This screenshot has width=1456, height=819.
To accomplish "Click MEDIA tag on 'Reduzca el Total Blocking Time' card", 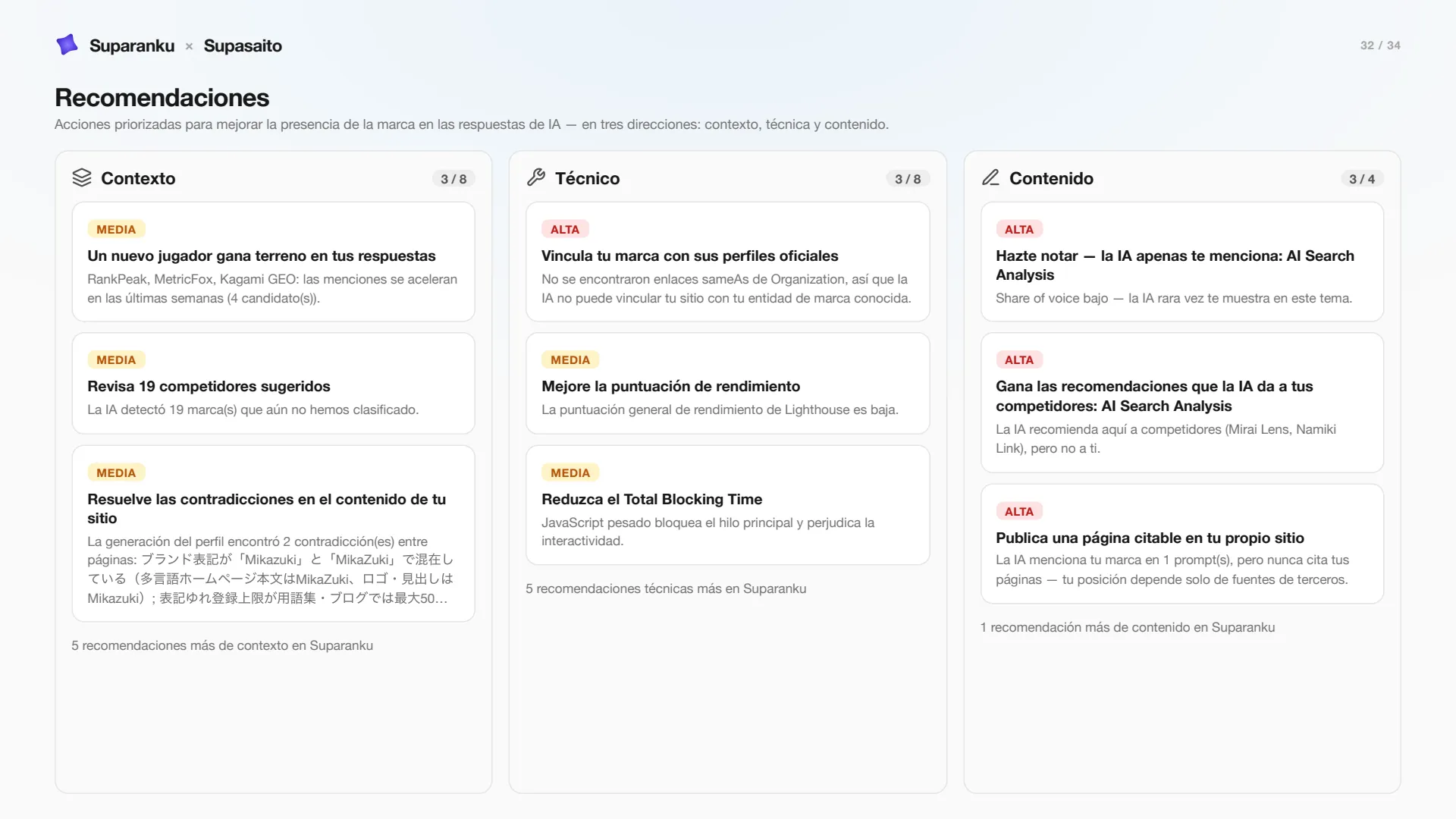I will [570, 472].
